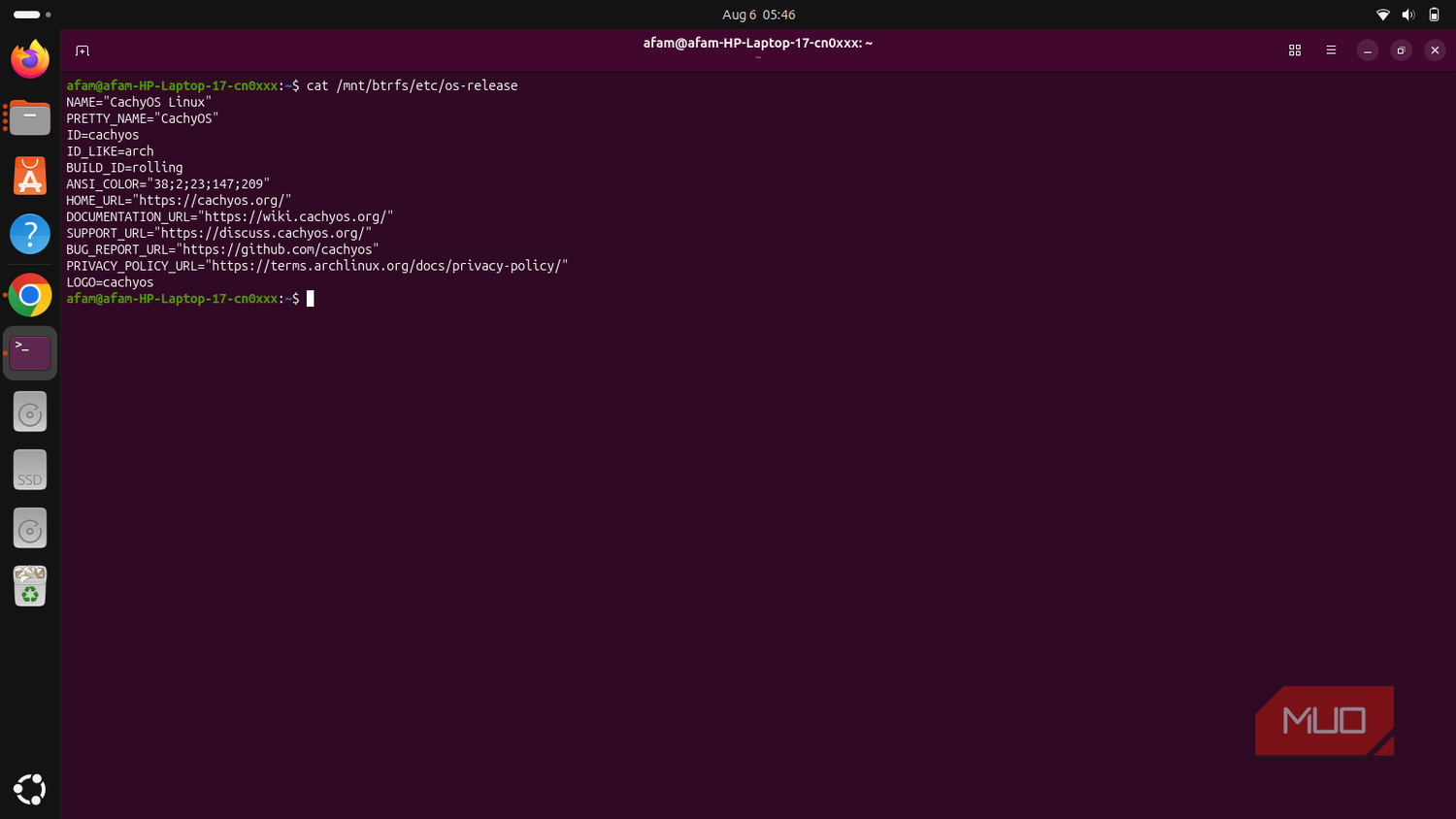Click the DOCUMENTATION_URL wiki.cachyos.org link
This screenshot has width=1456, height=819.
click(296, 217)
